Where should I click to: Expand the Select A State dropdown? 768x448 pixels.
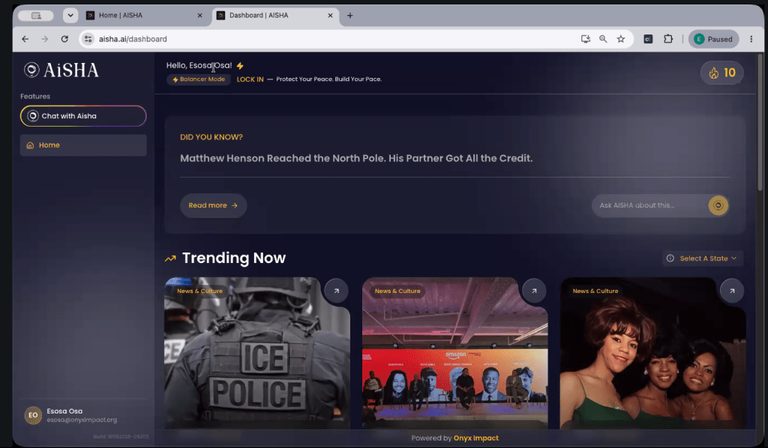tap(703, 259)
